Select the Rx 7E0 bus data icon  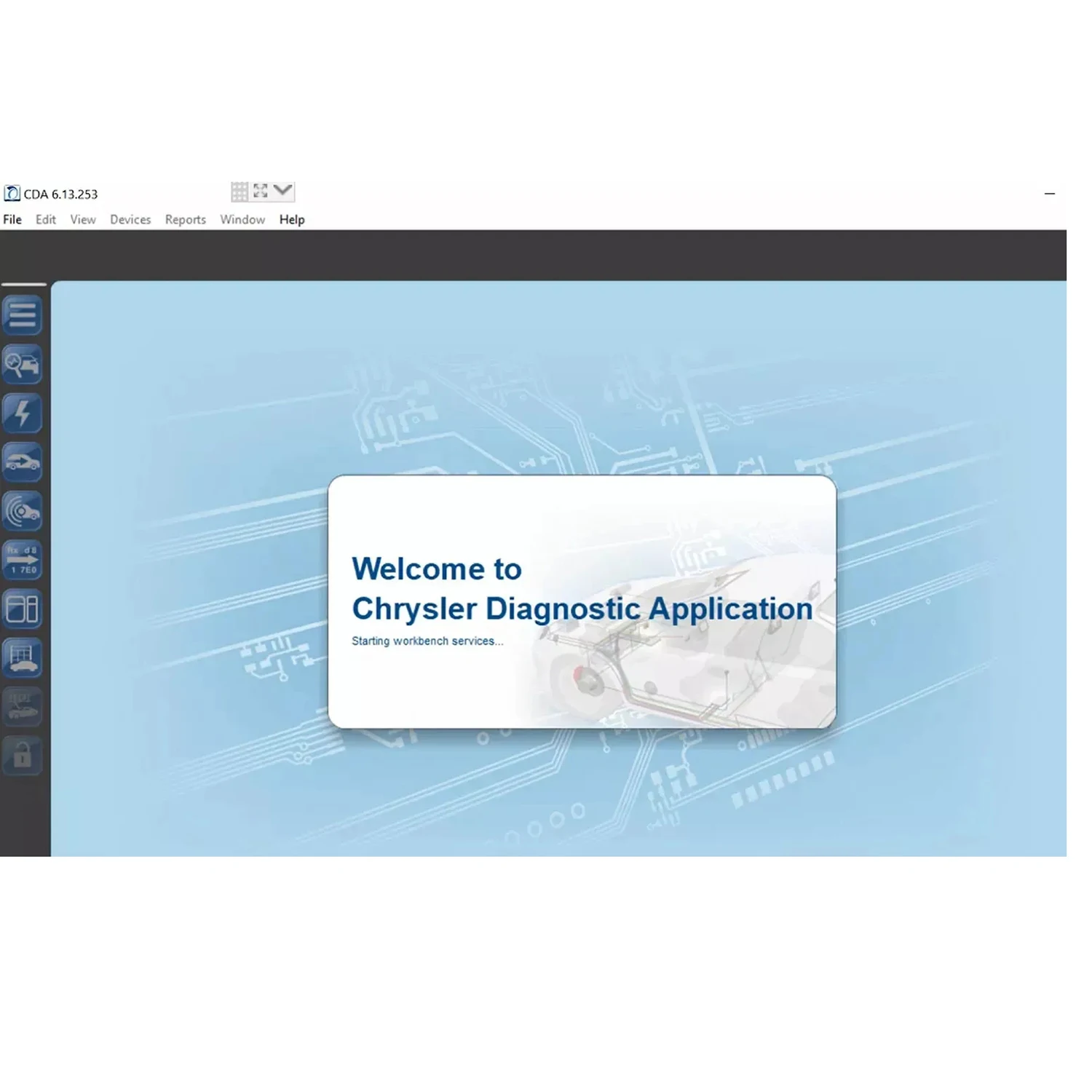(23, 560)
